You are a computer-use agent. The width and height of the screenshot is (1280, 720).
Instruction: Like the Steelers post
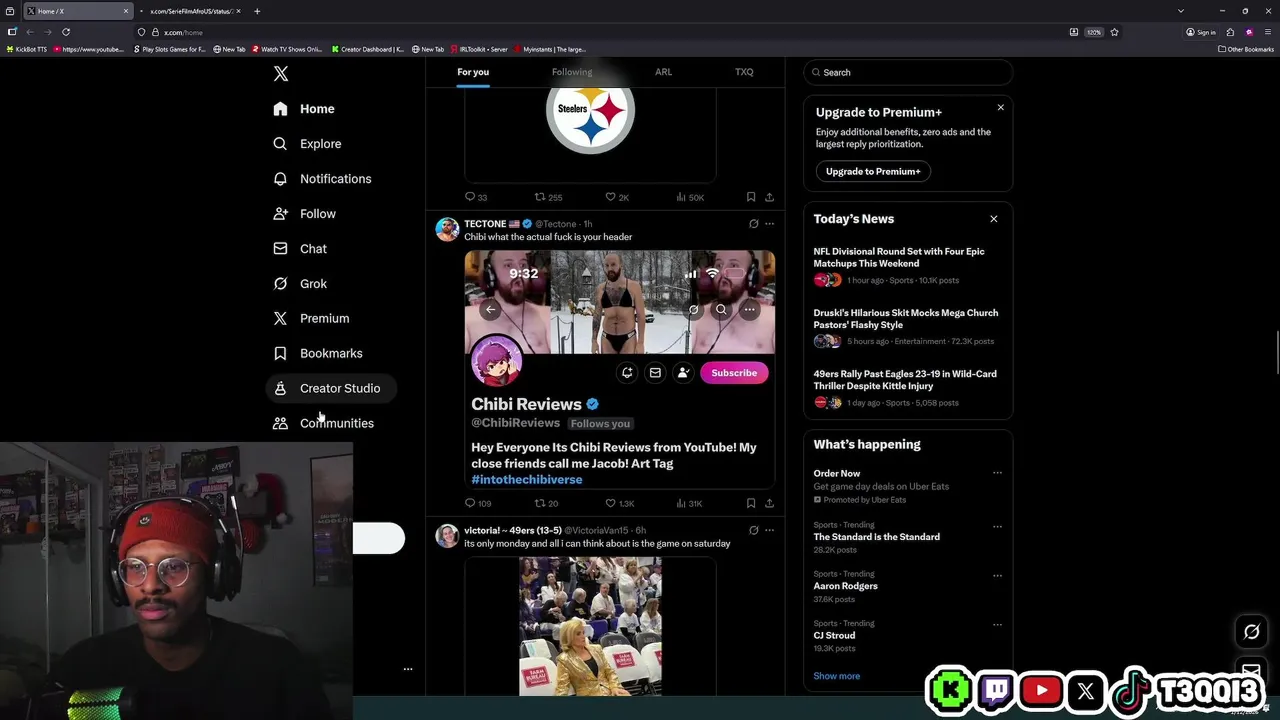click(x=617, y=197)
